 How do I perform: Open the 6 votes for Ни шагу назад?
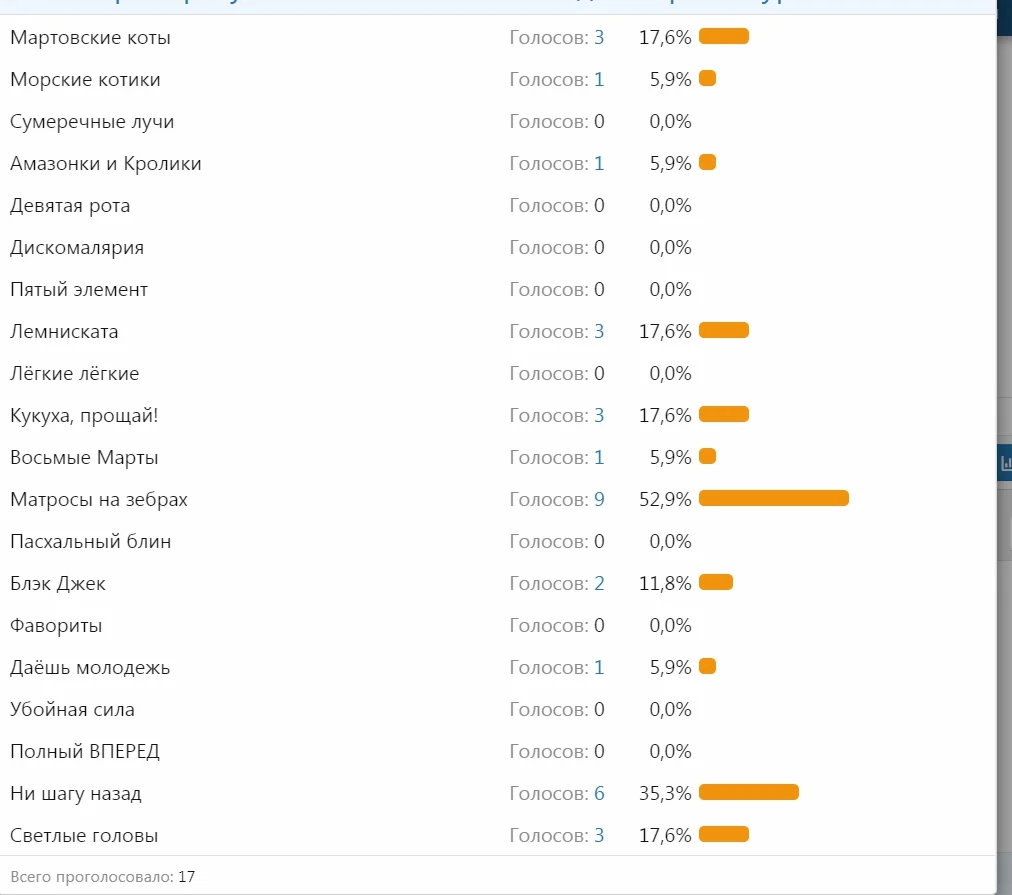click(599, 794)
